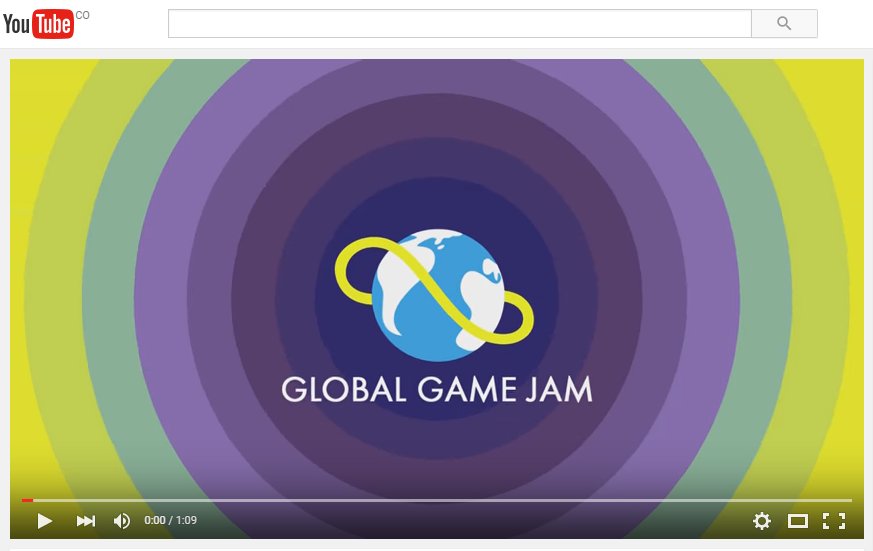Screen dimensions: 873x551
Task: Play the Global Game Jam video
Action: (45, 521)
